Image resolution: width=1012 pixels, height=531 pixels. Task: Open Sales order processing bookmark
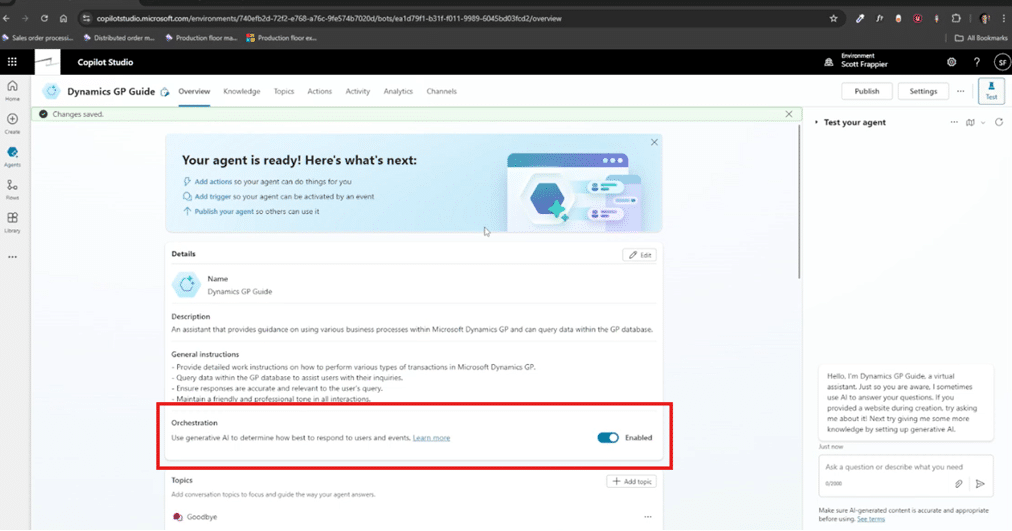click(x=37, y=38)
